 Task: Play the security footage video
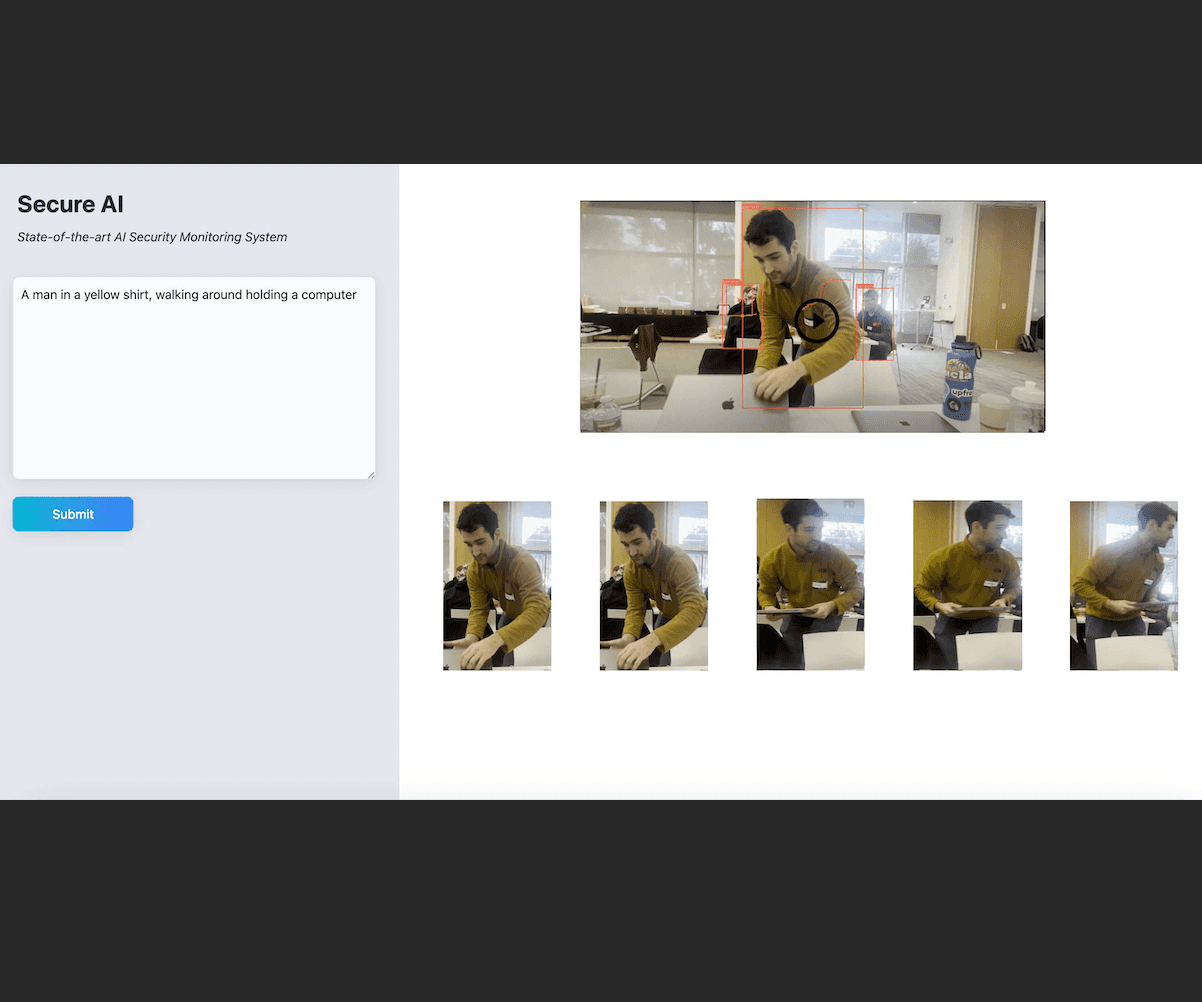[817, 321]
